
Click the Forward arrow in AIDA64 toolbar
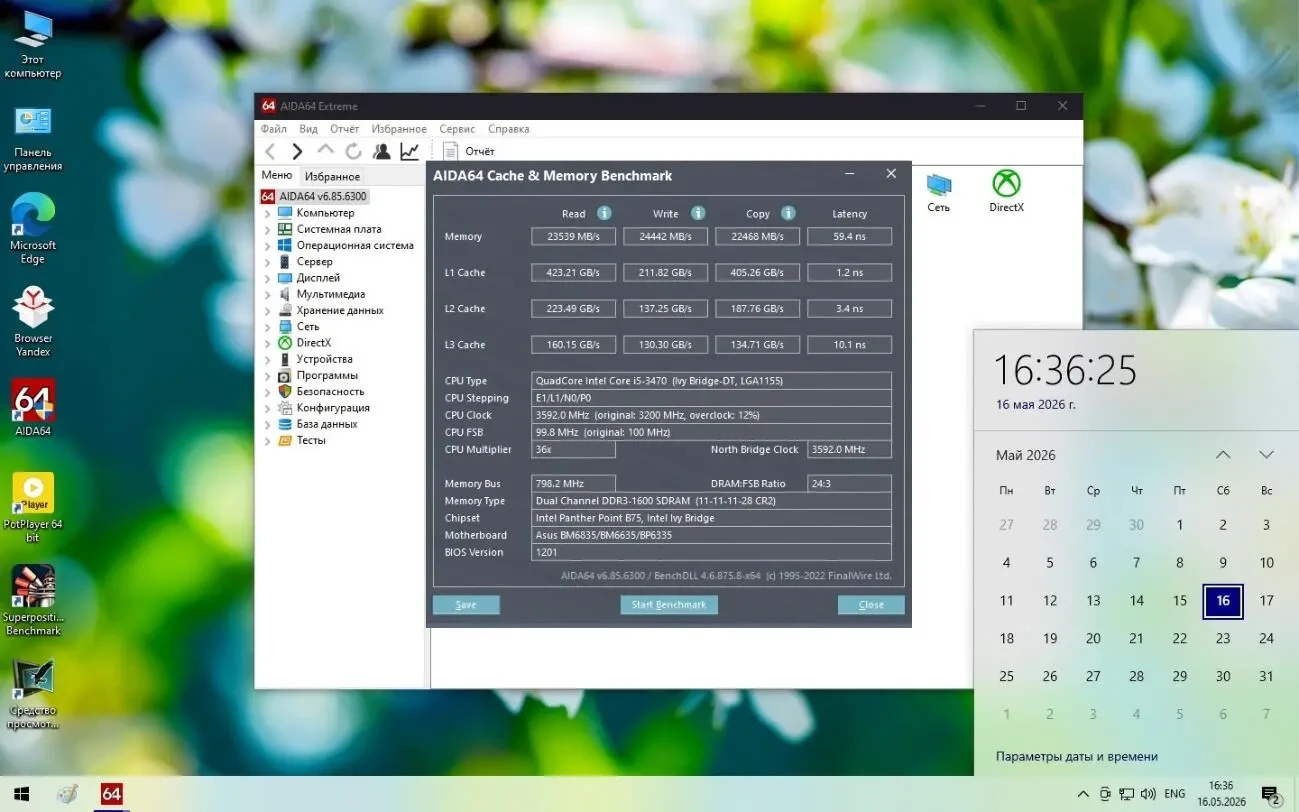pos(297,151)
